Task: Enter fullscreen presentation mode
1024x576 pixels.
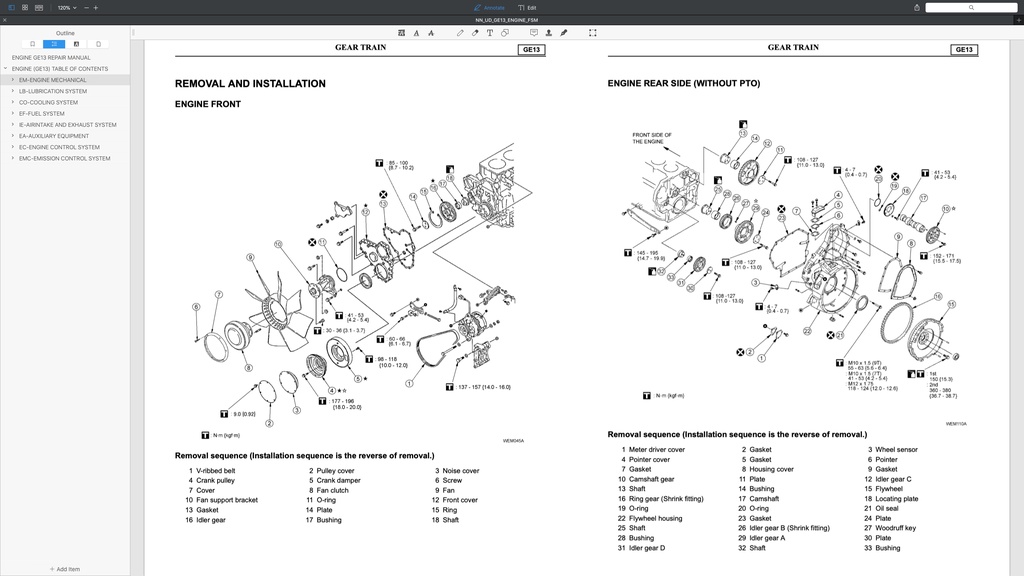Action: 593,32
